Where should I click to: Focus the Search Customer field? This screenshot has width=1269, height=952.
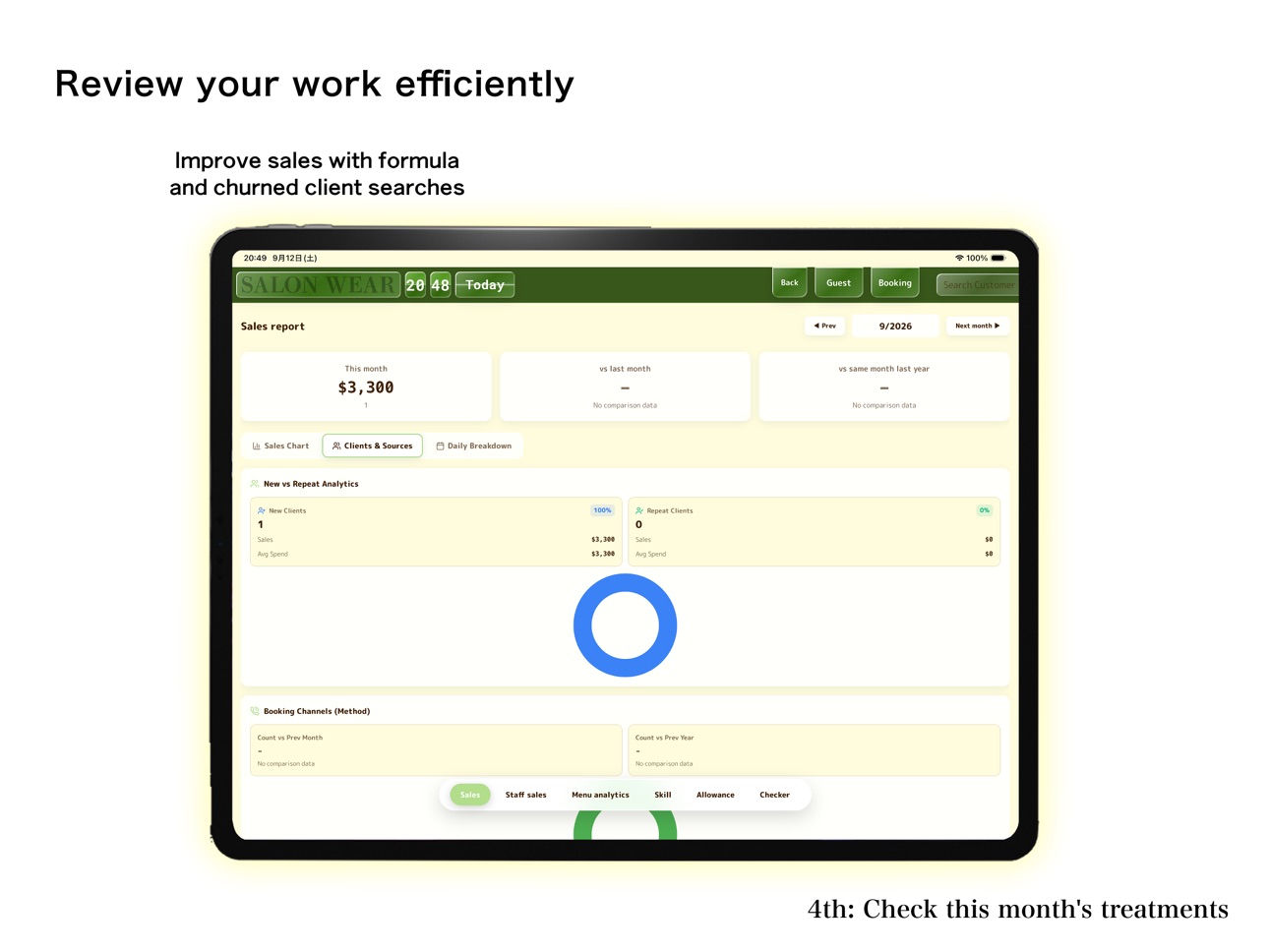pos(978,285)
